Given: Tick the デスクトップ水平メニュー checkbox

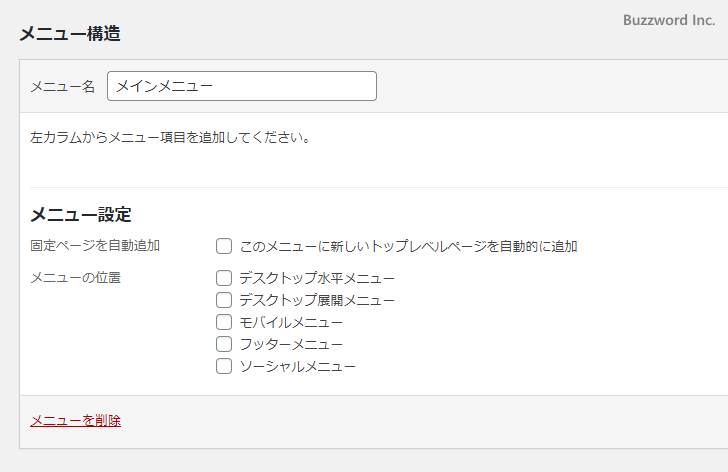Looking at the screenshot, I should (x=224, y=278).
